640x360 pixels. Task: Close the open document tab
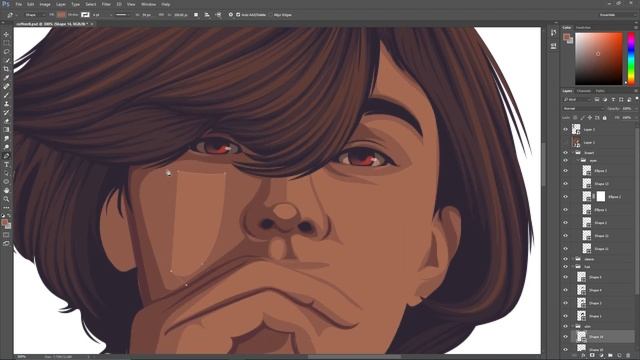click(x=92, y=24)
